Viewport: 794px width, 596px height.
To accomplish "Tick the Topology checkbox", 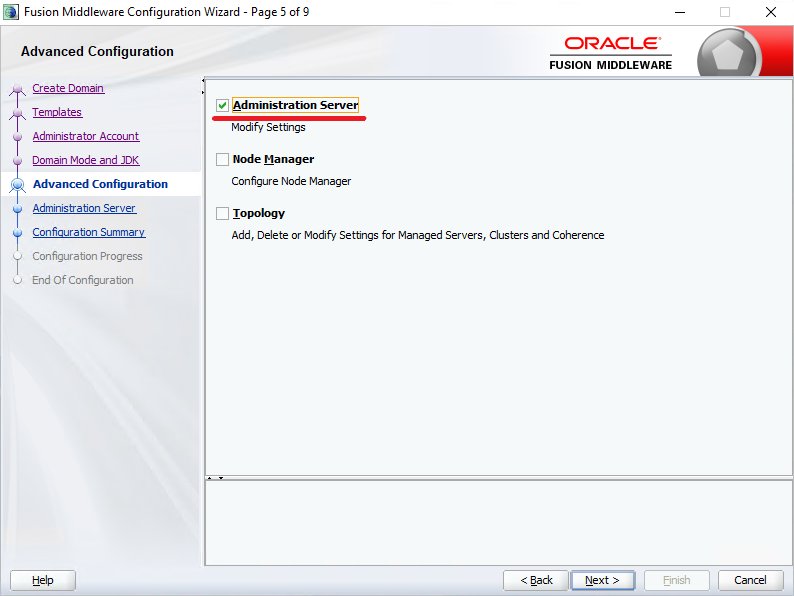I will (x=222, y=214).
